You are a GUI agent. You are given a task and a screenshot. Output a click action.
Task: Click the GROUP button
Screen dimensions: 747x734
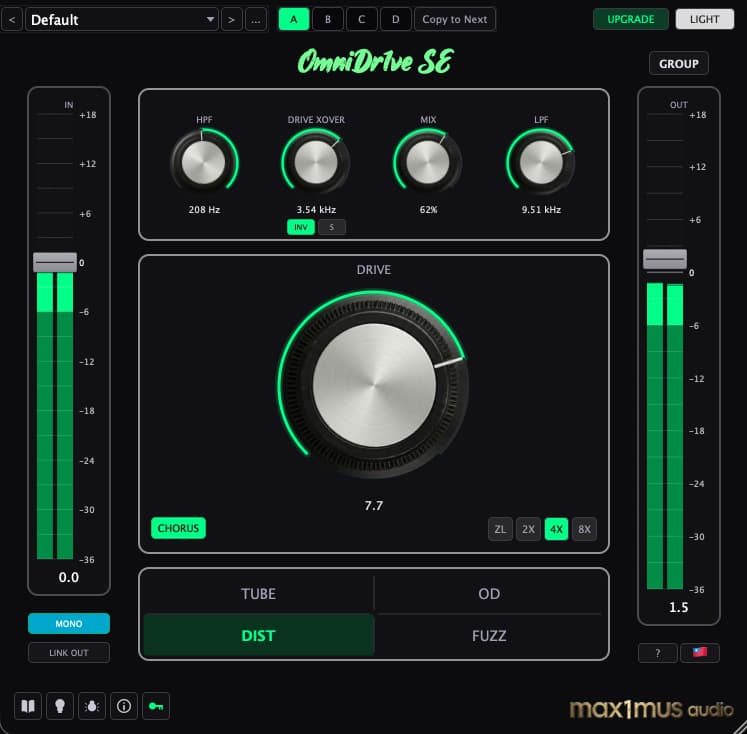679,63
